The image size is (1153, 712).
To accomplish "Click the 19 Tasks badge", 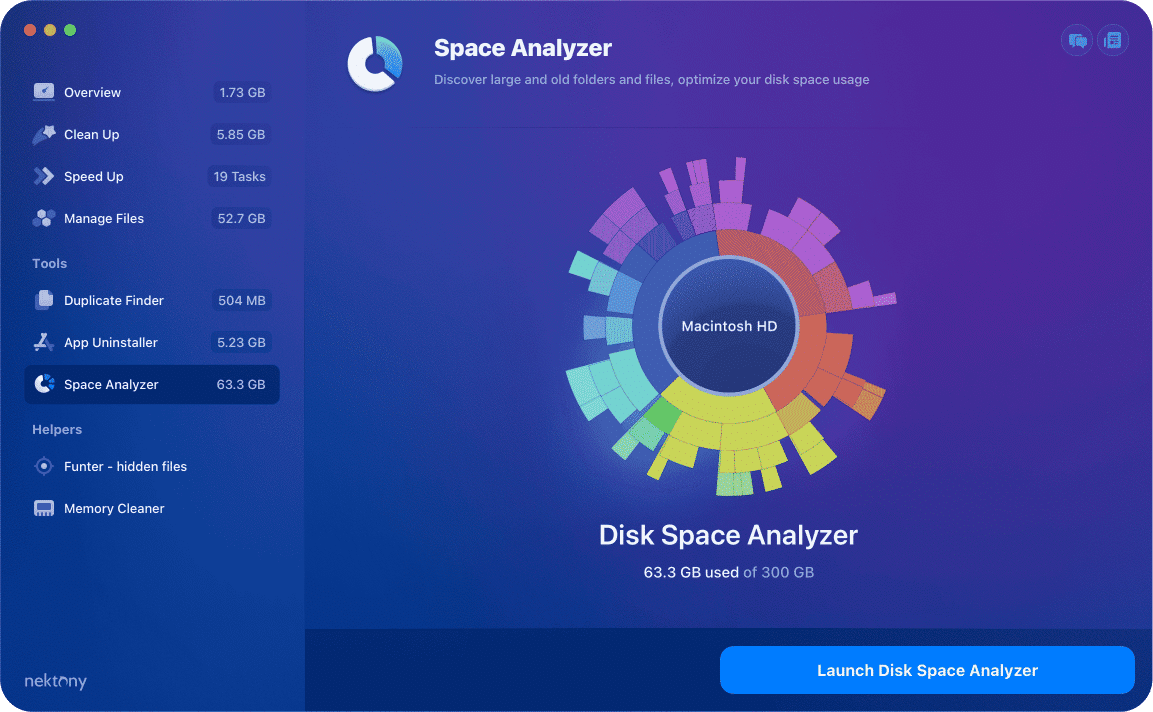I will click(x=239, y=176).
